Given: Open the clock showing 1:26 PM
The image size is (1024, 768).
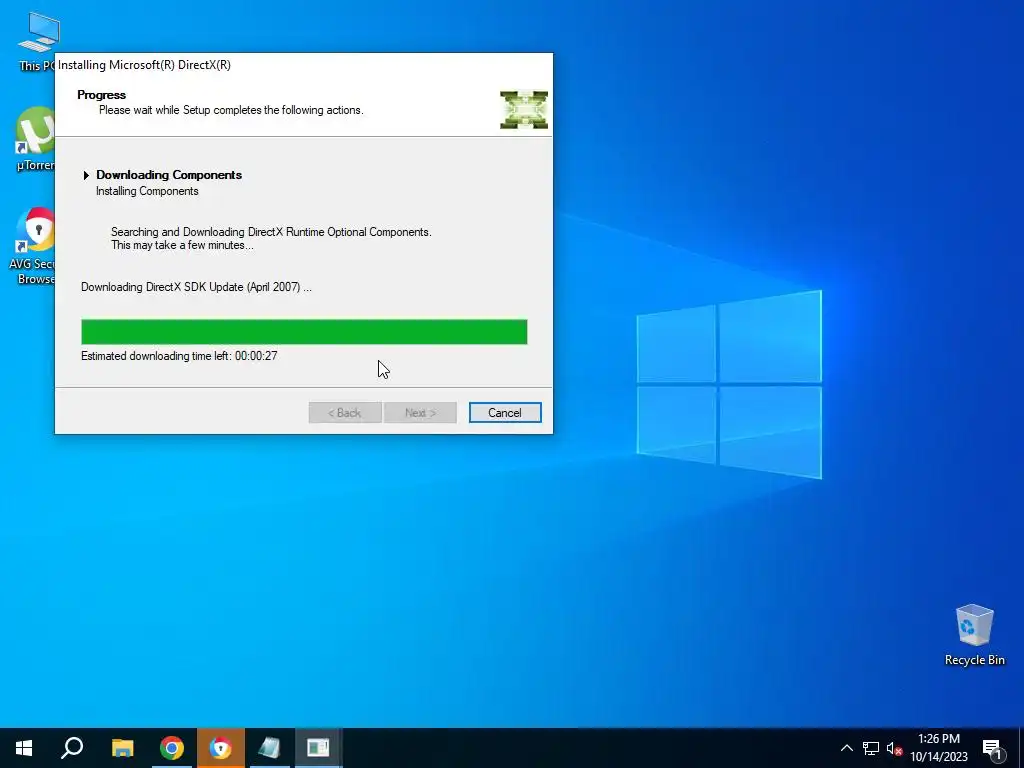Looking at the screenshot, I should pyautogui.click(x=939, y=748).
